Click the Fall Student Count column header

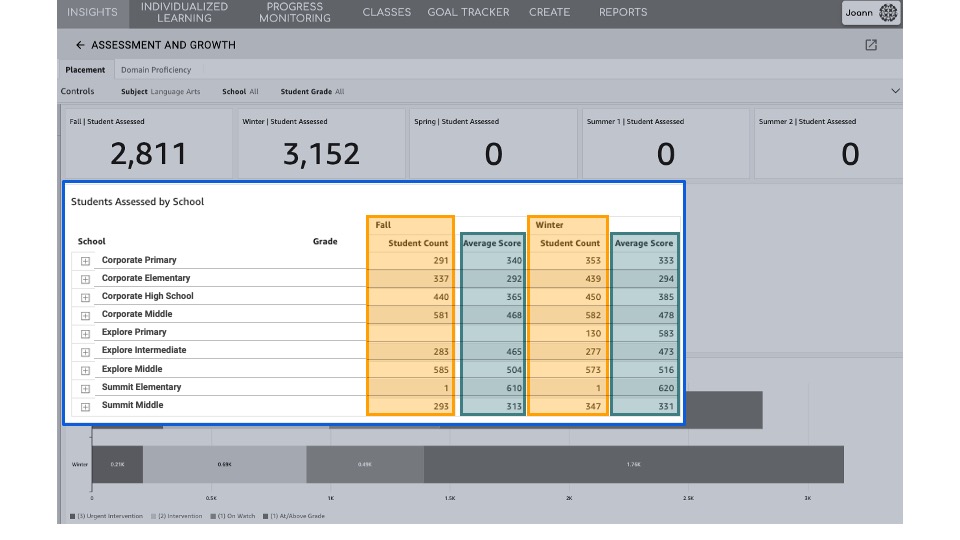[x=418, y=243]
